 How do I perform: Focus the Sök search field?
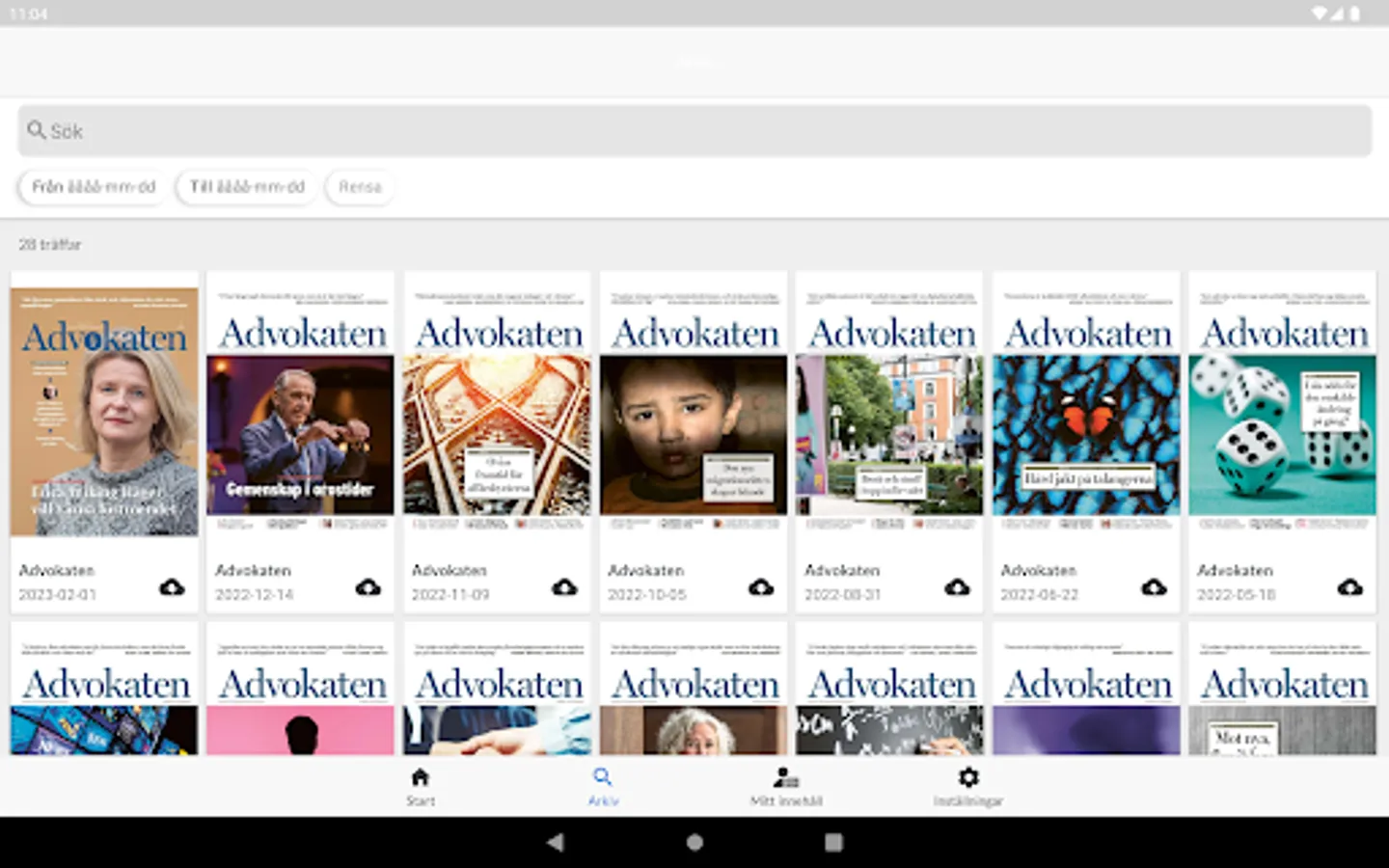694,130
